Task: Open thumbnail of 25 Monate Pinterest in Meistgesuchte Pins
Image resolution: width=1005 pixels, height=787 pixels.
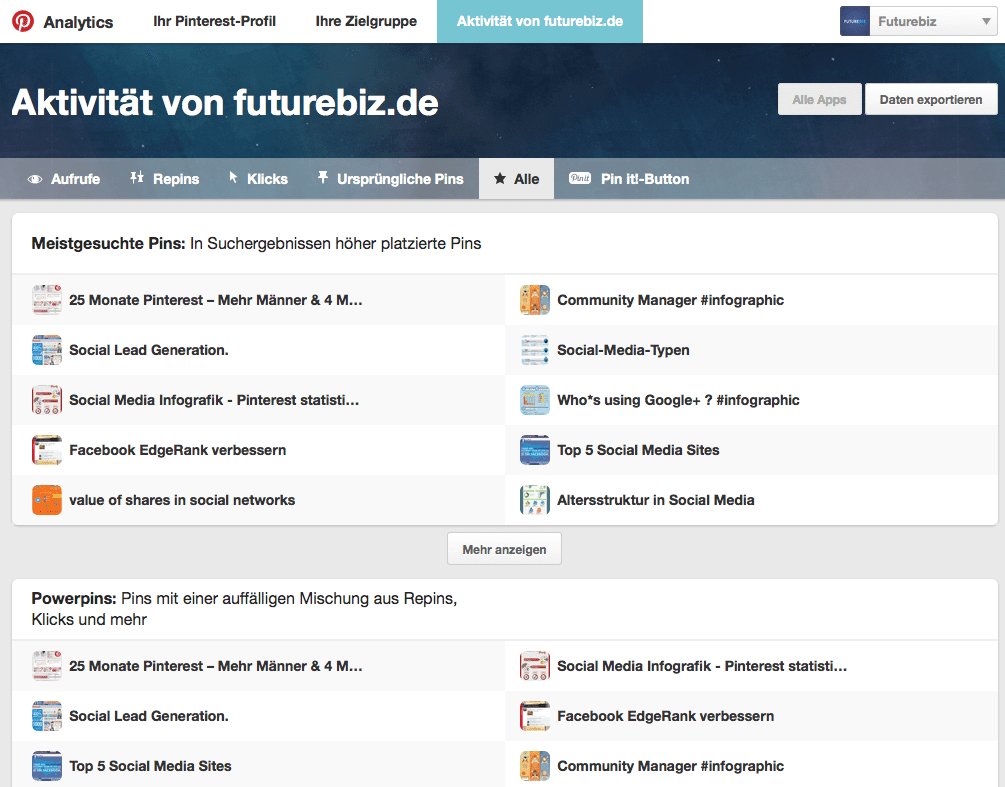Action: 47,300
